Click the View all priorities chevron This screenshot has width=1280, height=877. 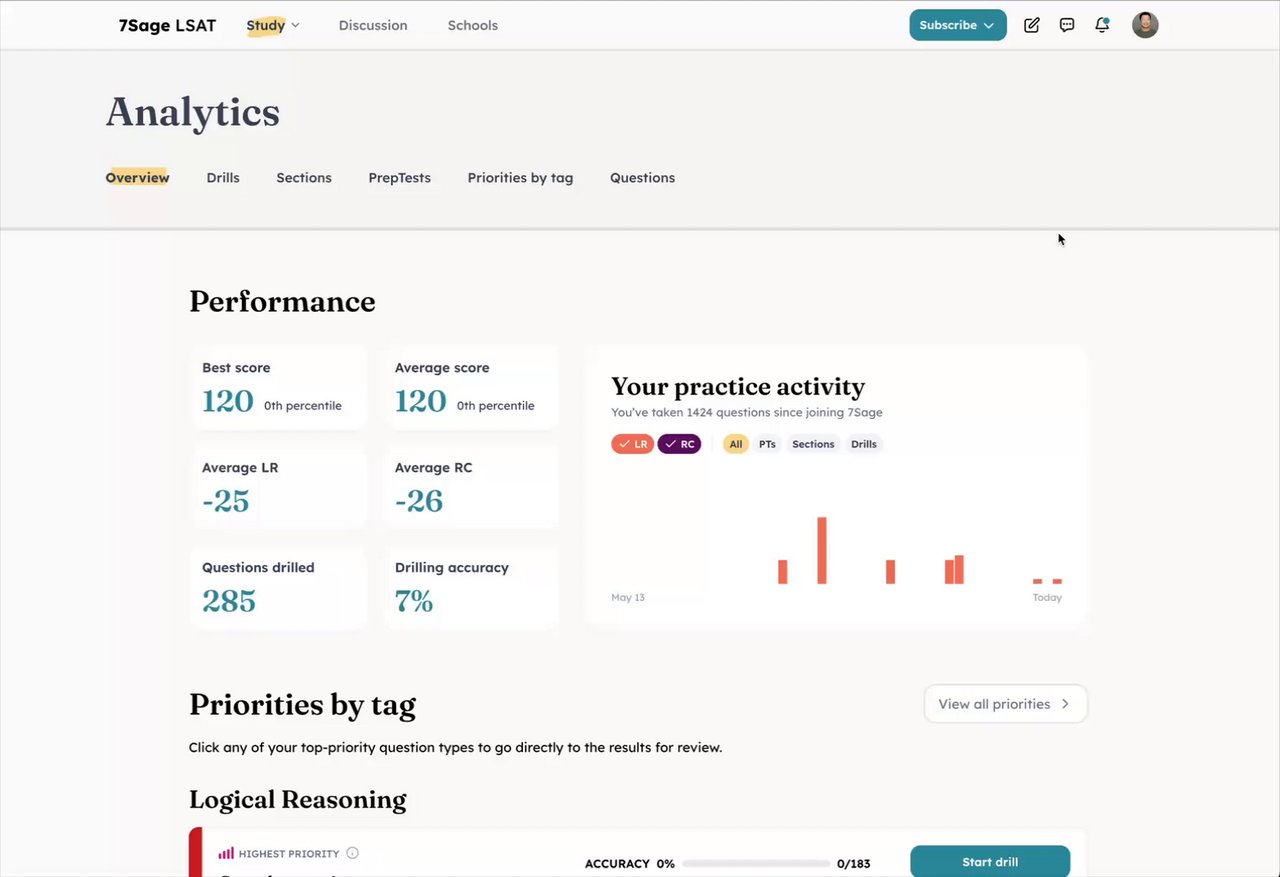coord(1065,704)
